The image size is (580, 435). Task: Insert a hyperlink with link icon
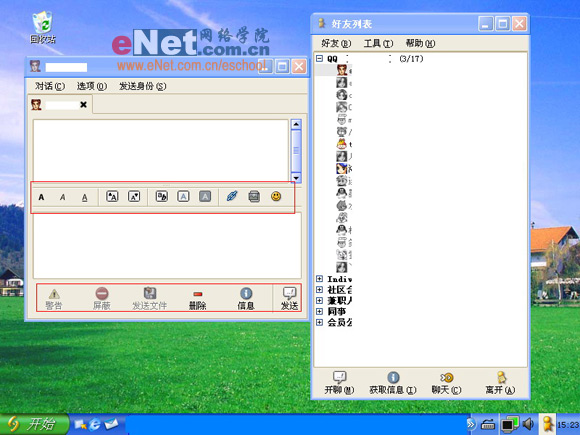232,196
